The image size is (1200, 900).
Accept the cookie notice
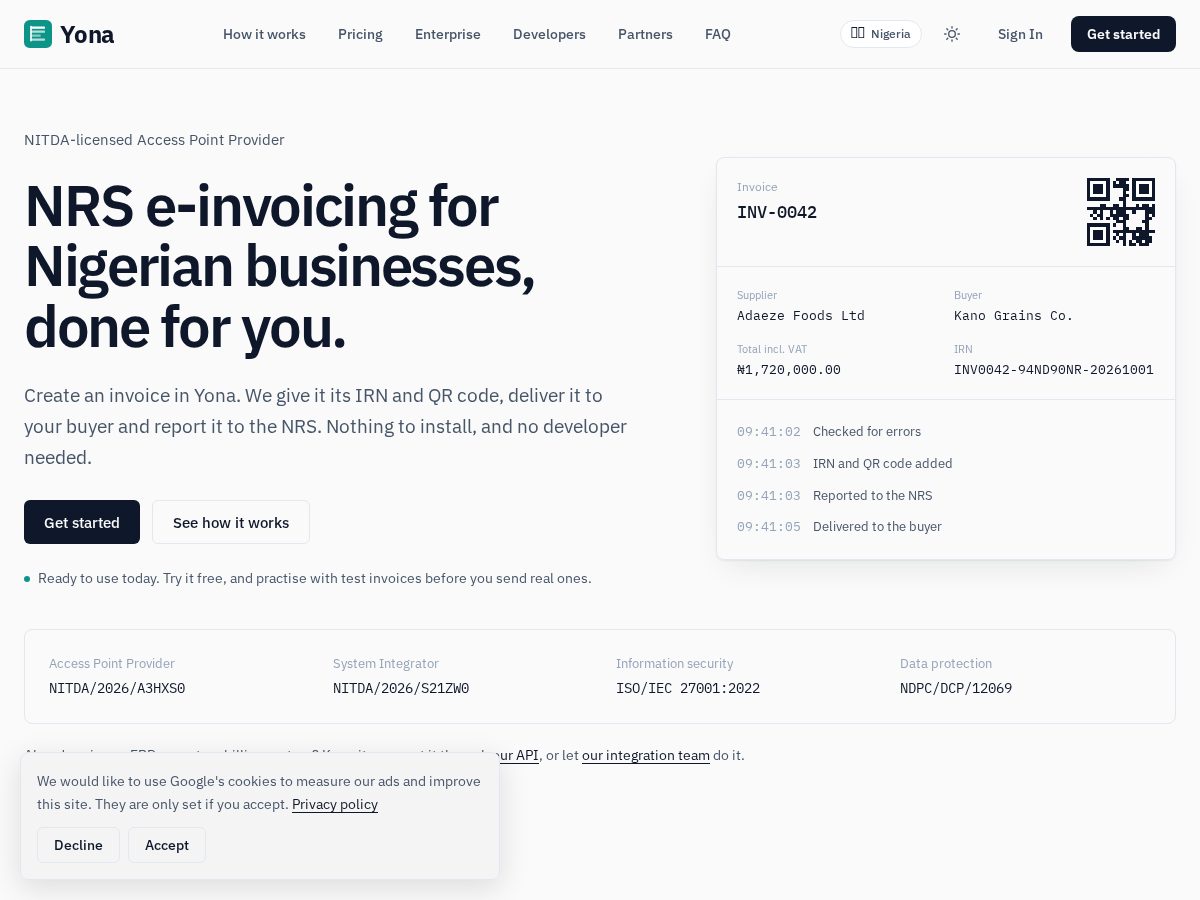pyautogui.click(x=167, y=845)
